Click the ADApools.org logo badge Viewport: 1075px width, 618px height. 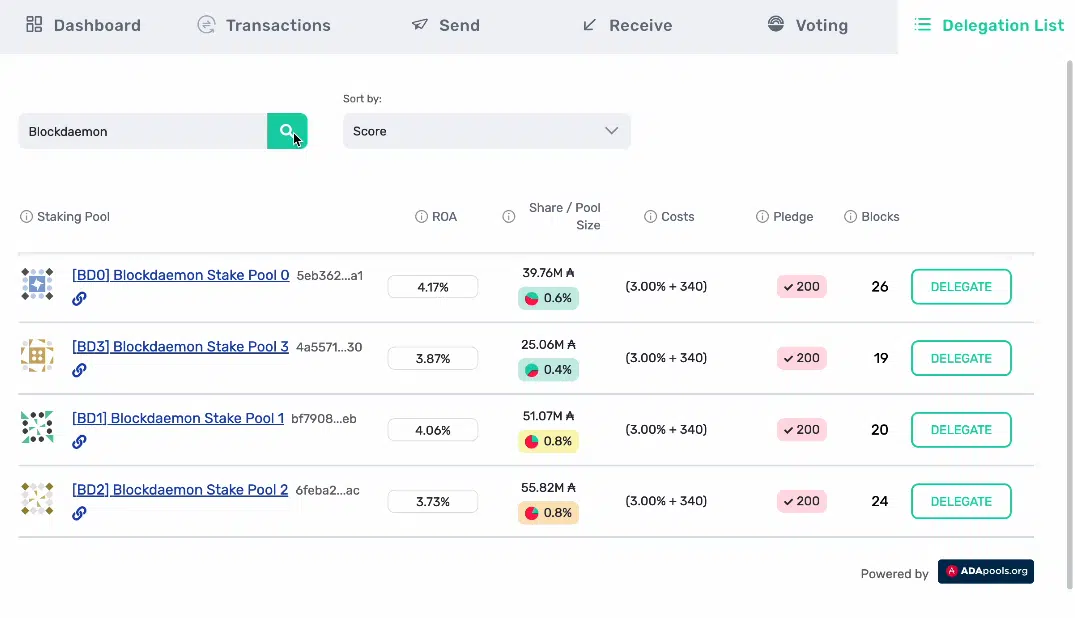(x=986, y=571)
